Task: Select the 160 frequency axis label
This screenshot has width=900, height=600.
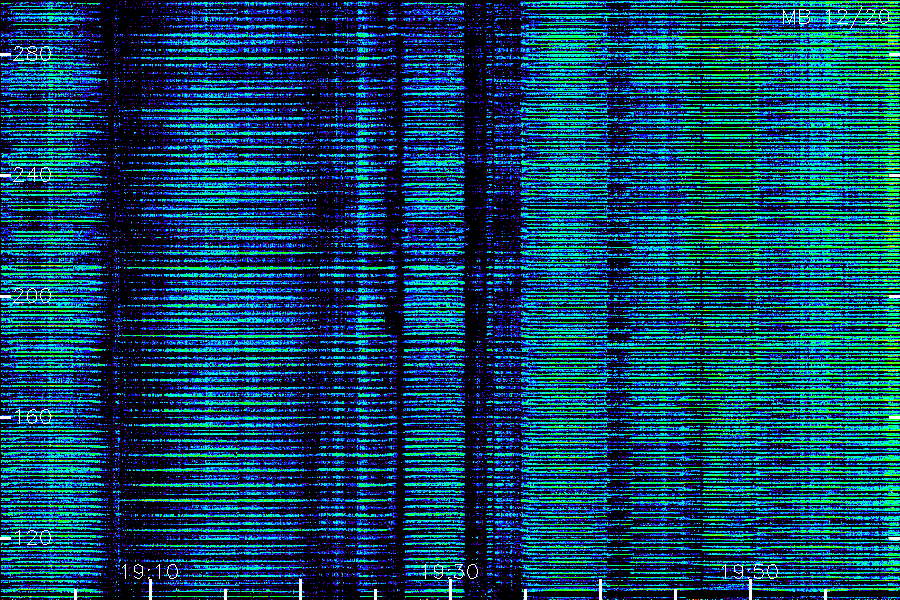Action: click(32, 417)
